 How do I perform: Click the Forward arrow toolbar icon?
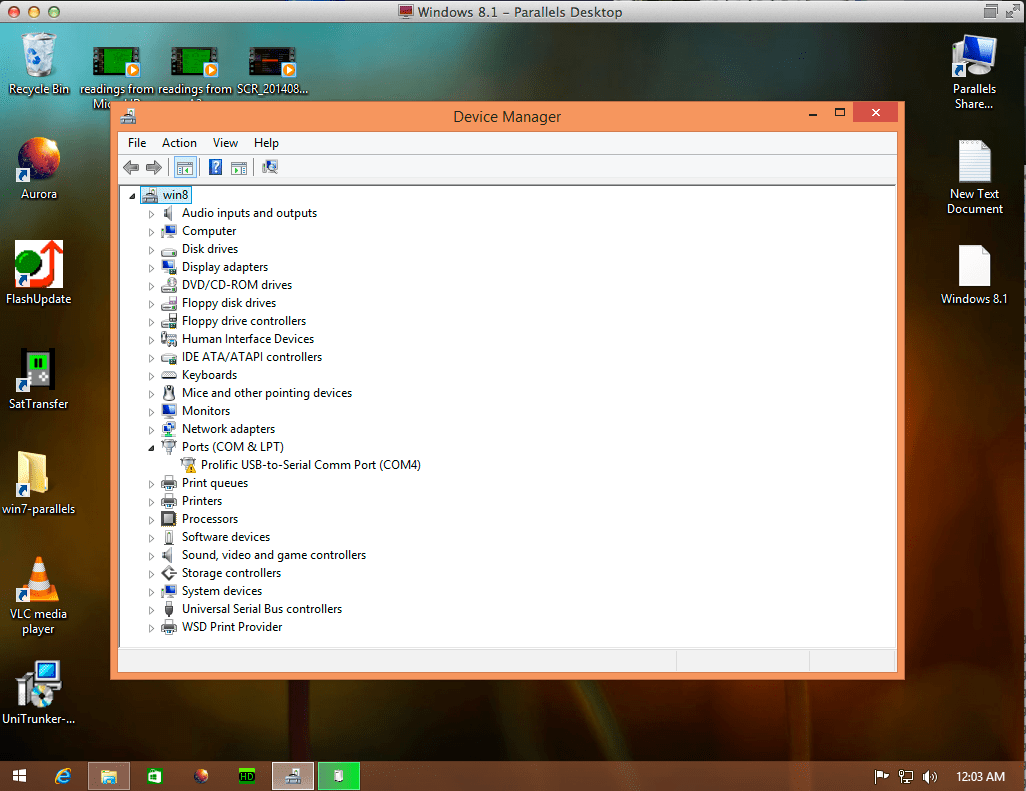[154, 167]
